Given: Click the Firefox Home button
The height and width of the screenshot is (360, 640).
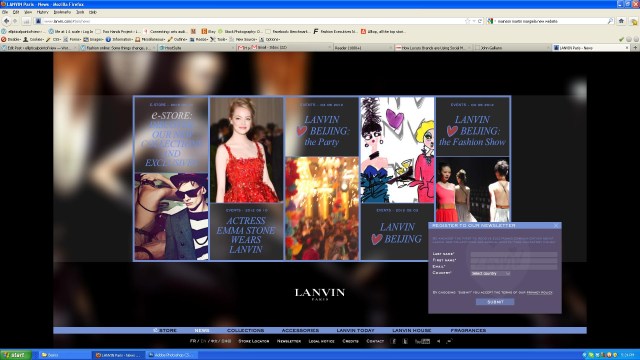Looking at the screenshot, I should click(621, 21).
